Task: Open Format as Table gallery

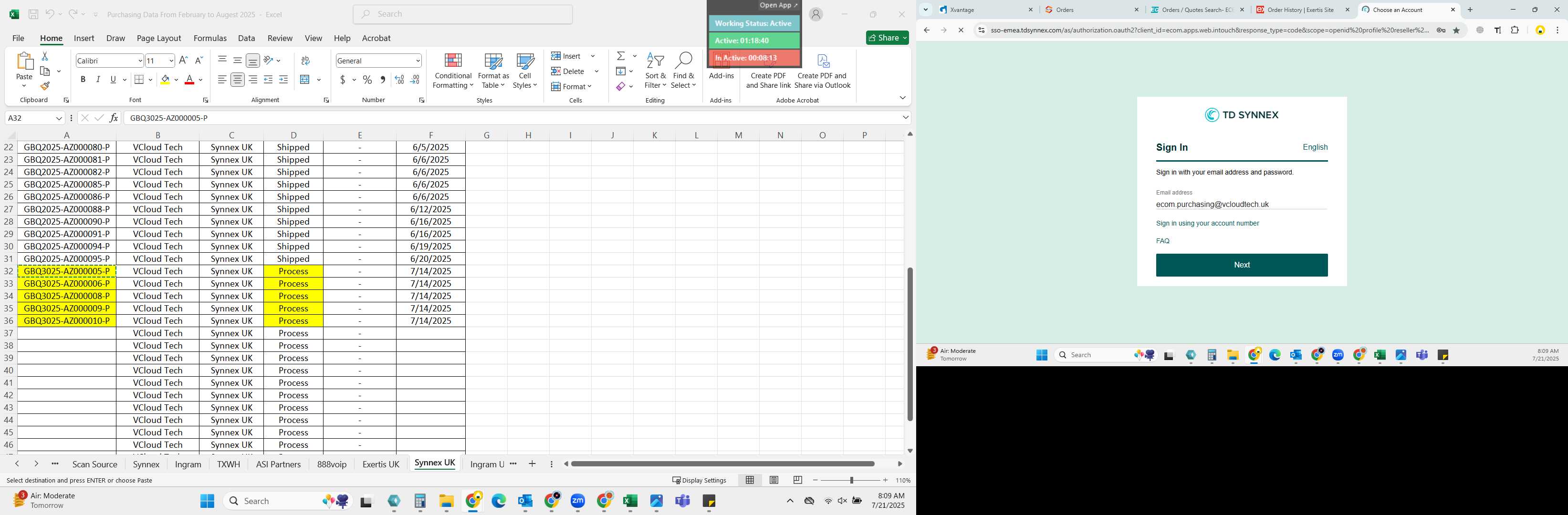Action: [x=493, y=71]
